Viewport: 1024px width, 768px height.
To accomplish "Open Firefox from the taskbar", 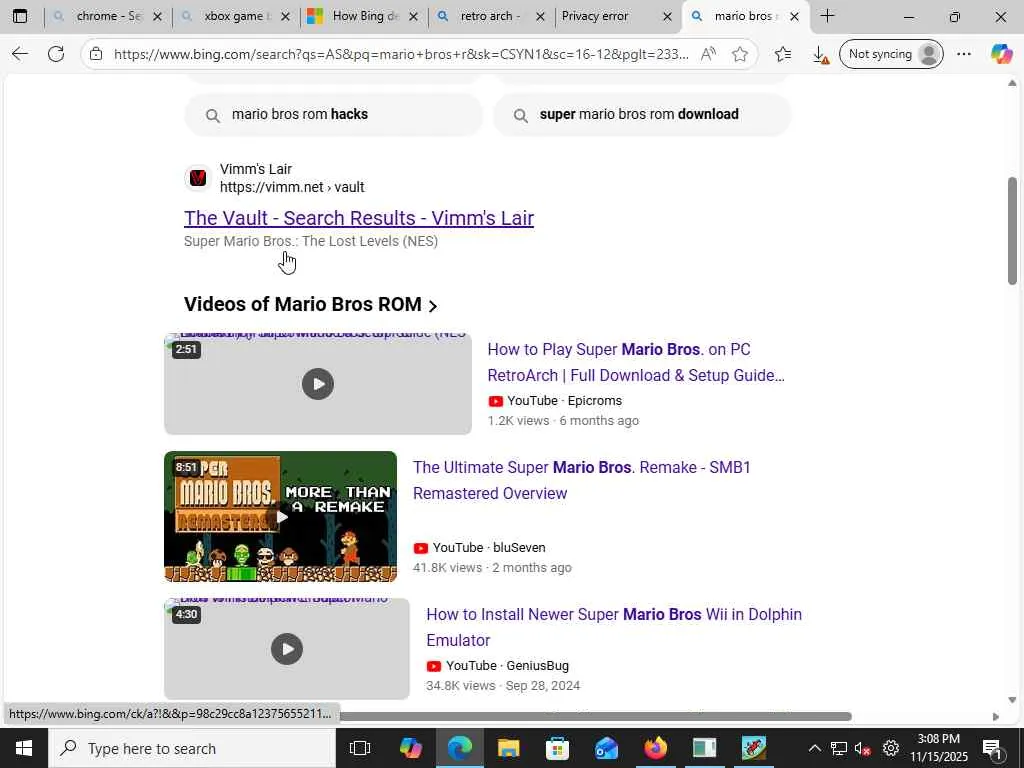I will (656, 748).
